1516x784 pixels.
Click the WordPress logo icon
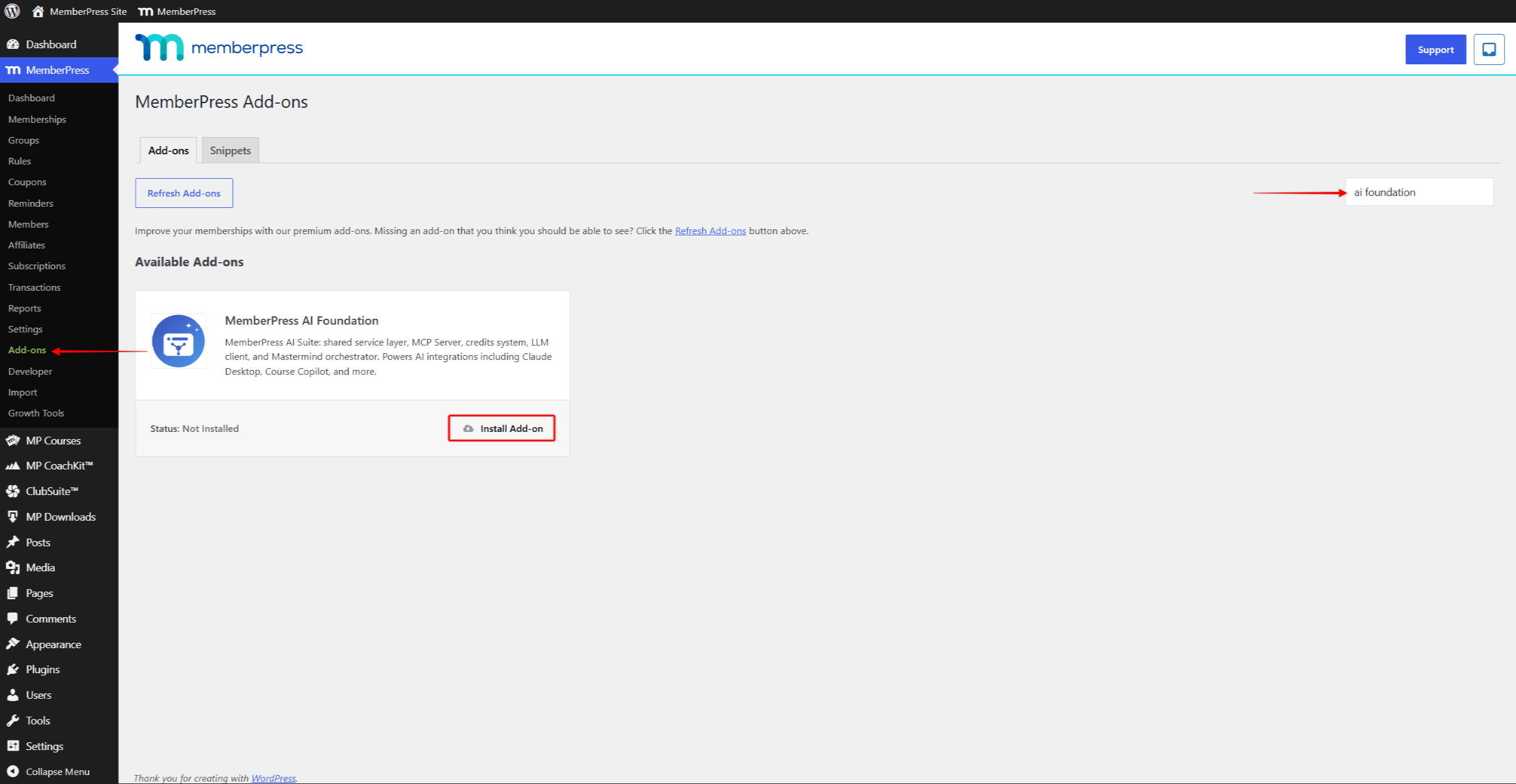12,11
